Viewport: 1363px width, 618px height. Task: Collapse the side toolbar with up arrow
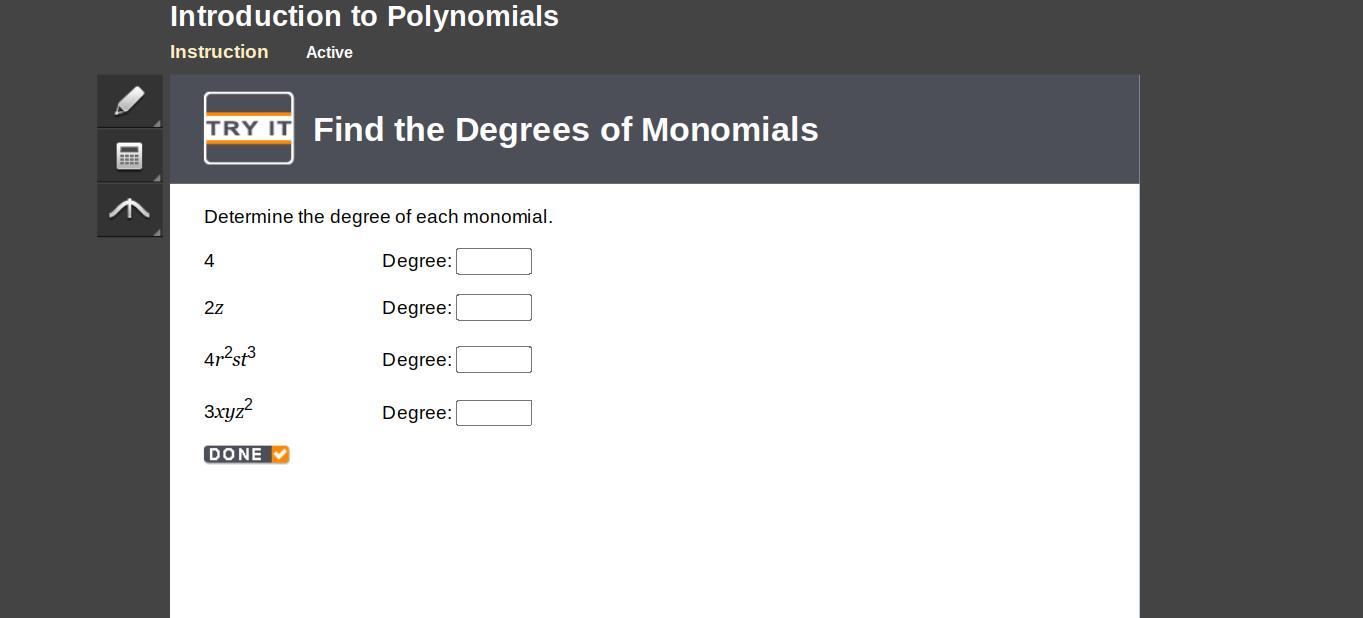click(129, 208)
